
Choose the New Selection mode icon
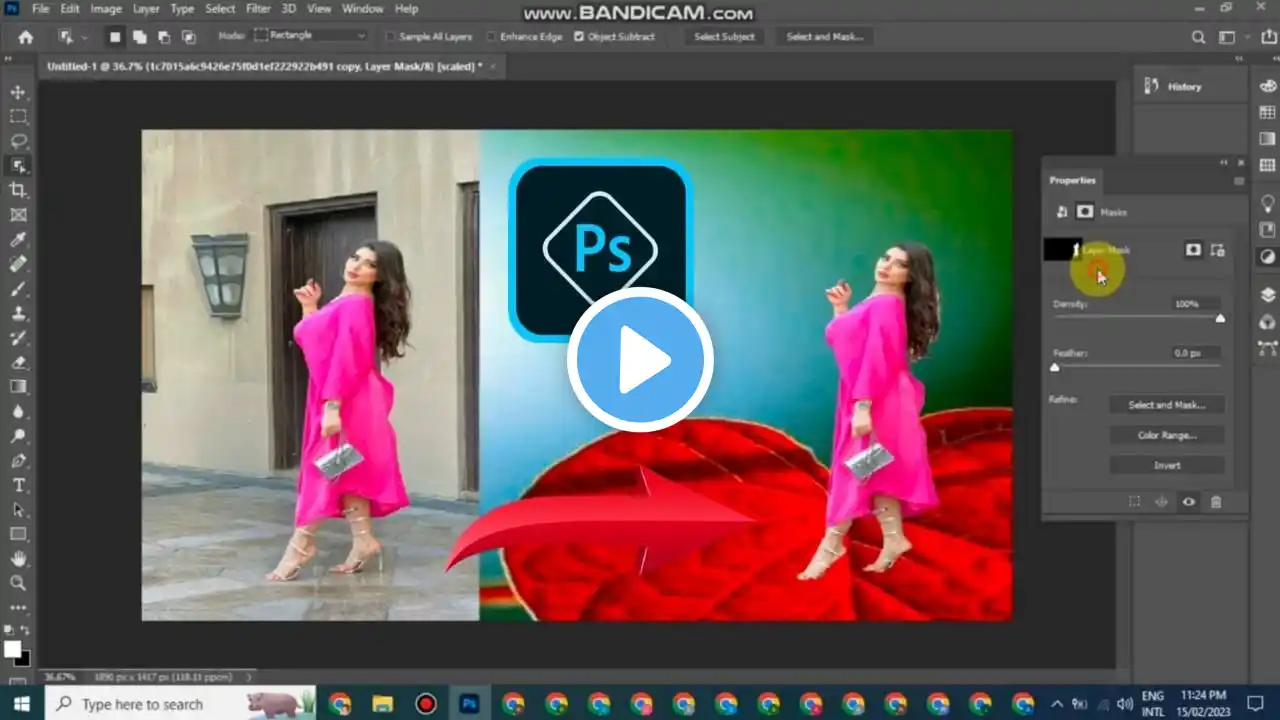(x=115, y=37)
